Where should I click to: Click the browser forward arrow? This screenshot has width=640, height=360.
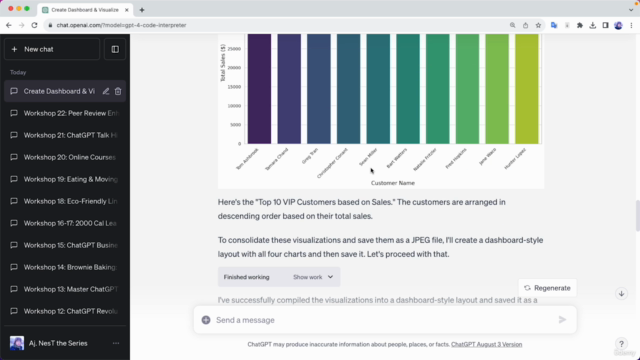[x=22, y=25]
